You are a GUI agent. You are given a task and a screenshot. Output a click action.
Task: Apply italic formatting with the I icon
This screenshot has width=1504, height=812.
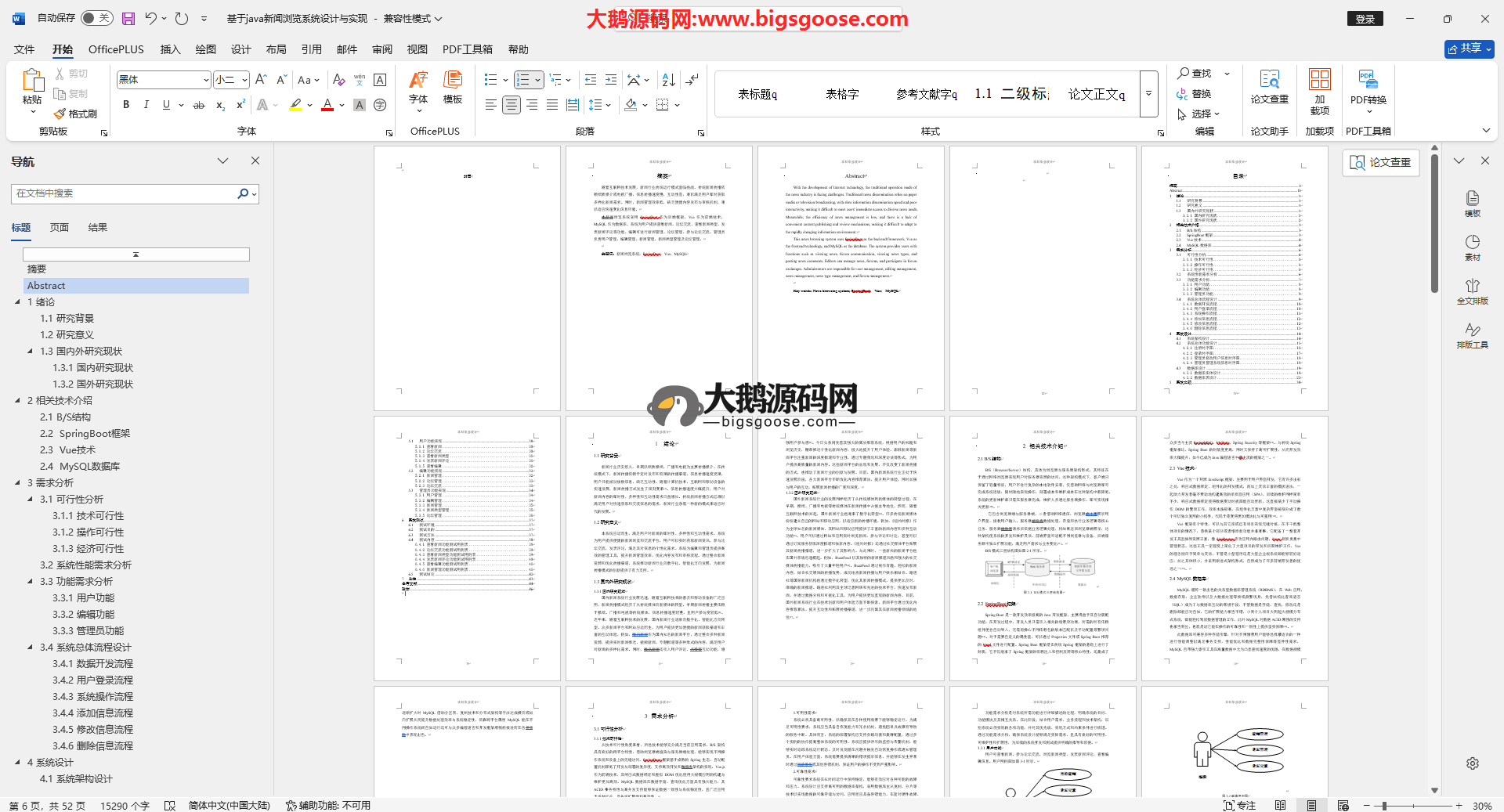point(146,105)
